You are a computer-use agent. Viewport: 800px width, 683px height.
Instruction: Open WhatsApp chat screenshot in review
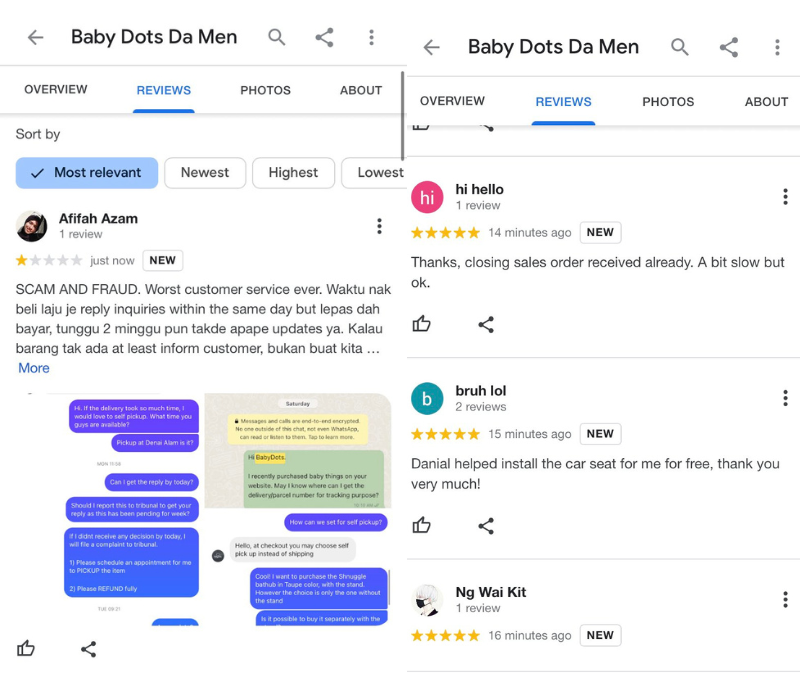coord(298,451)
